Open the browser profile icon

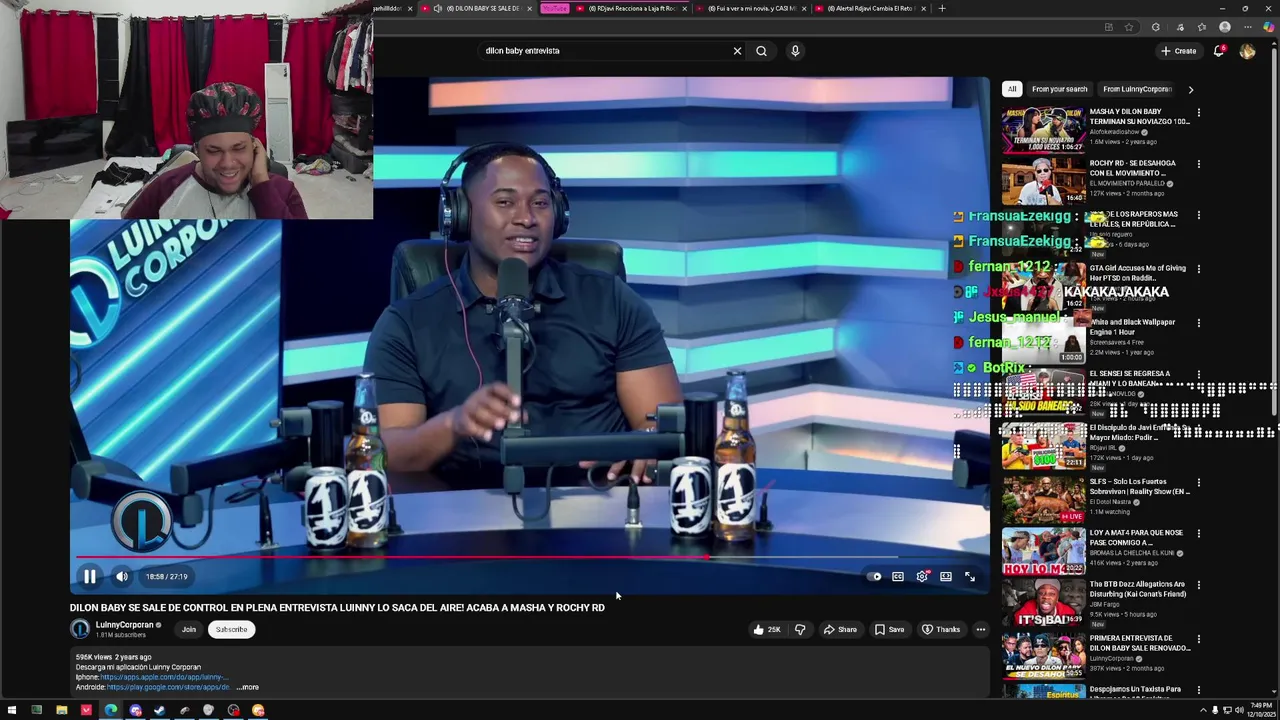(x=1225, y=27)
